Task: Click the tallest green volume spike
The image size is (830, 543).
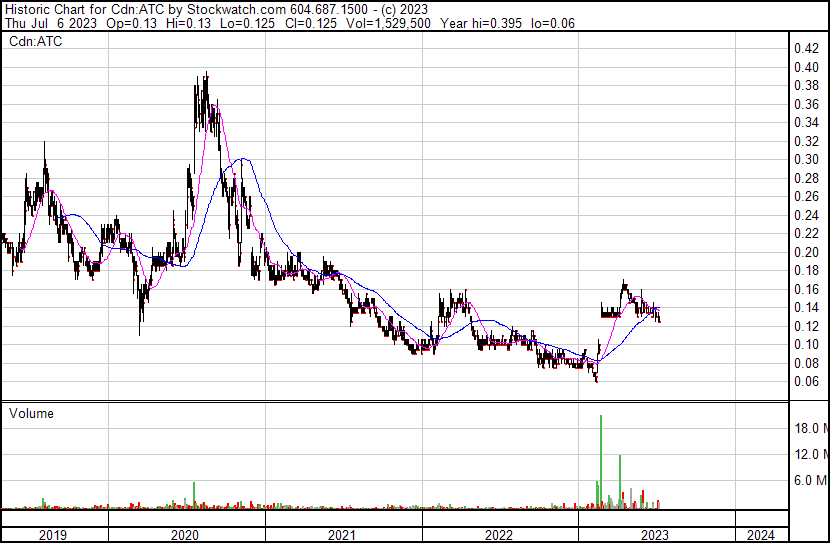Action: [x=601, y=460]
